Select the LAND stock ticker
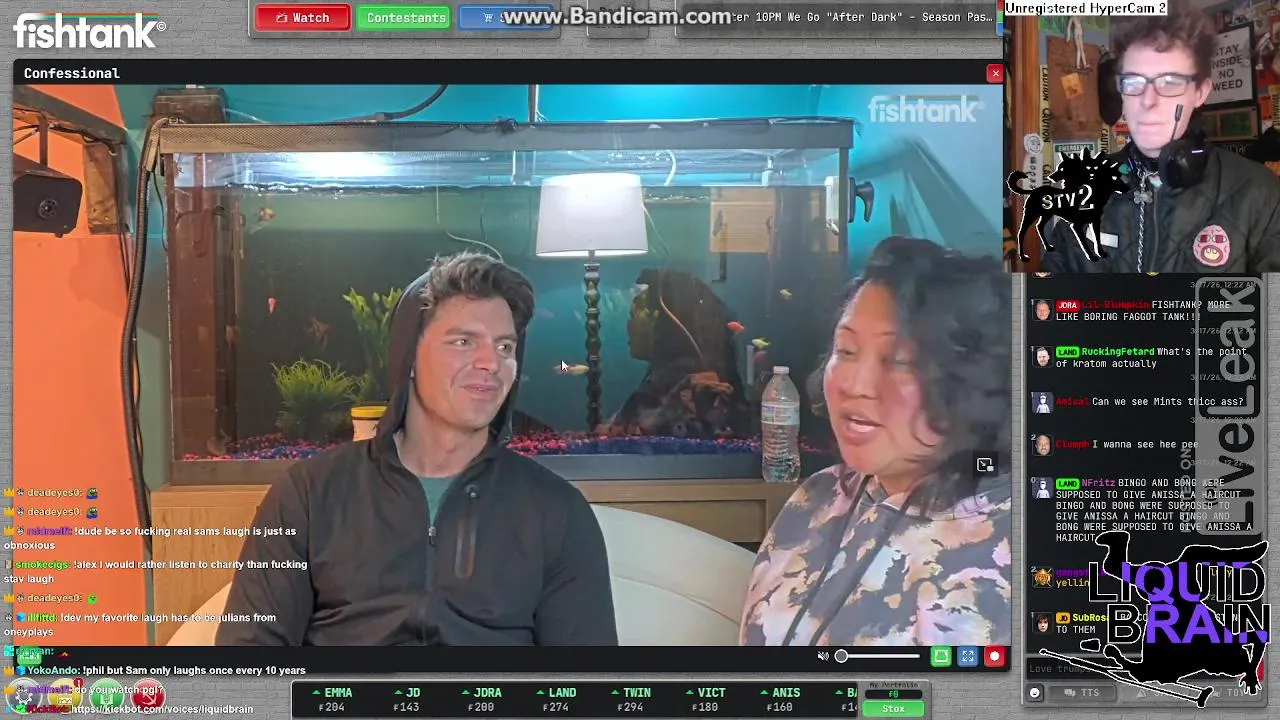Screen dimensions: 1280x720 click(556, 699)
